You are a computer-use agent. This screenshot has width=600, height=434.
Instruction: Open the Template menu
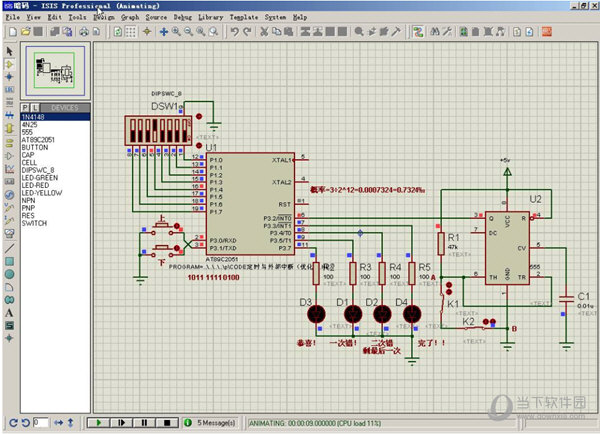pyautogui.click(x=244, y=17)
